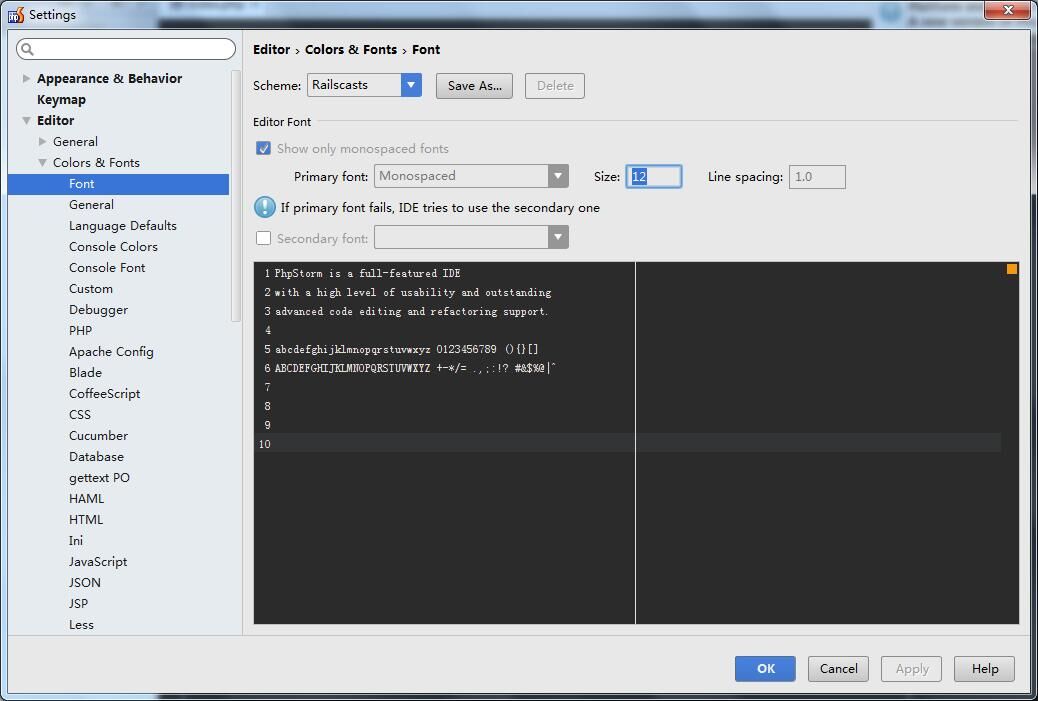Select Ini color settings
This screenshot has width=1038, height=701.
(75, 541)
